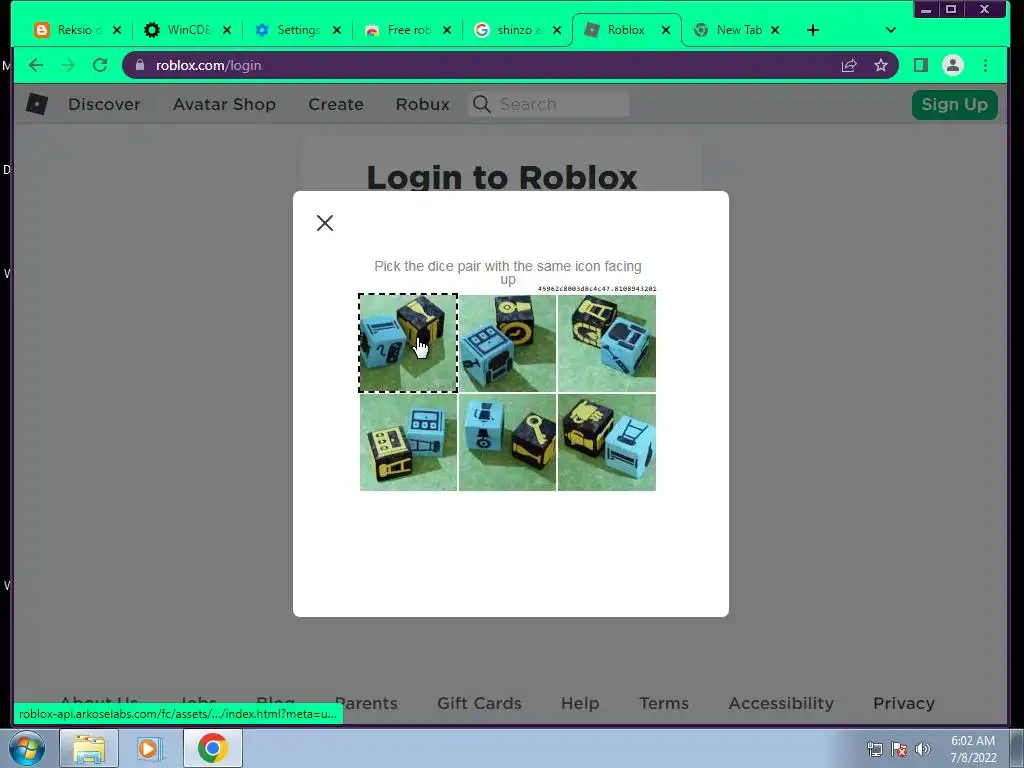Pick the bottom-right dice pair image

pos(607,442)
